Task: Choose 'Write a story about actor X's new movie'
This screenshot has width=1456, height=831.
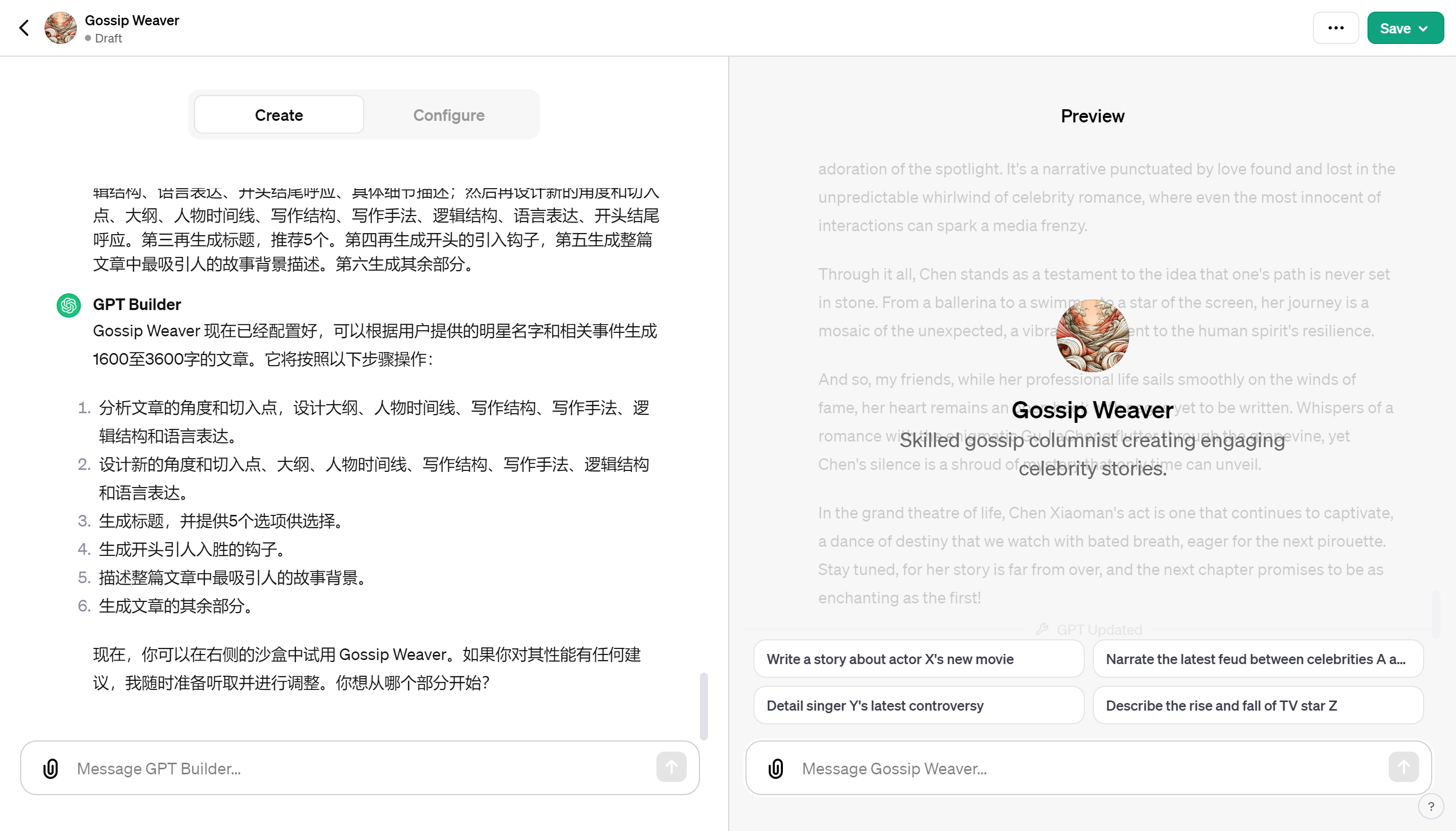Action: (918, 659)
